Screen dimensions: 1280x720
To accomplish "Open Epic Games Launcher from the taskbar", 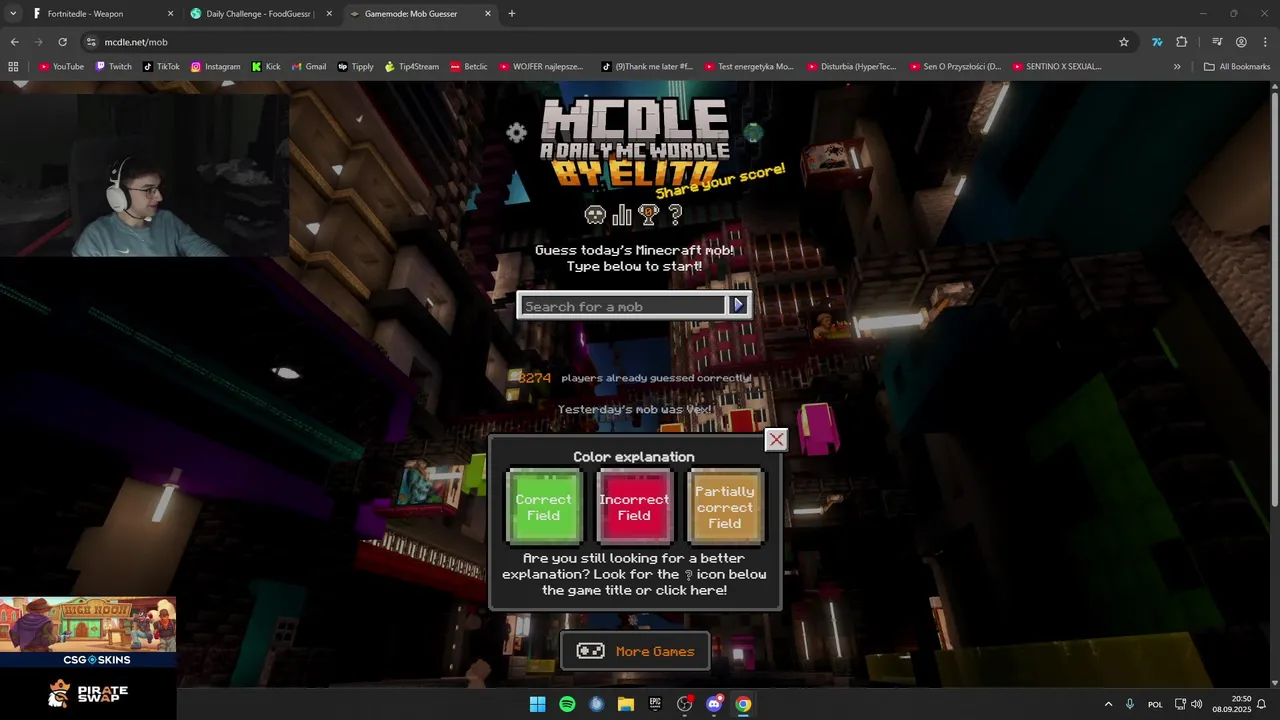I will [x=655, y=704].
